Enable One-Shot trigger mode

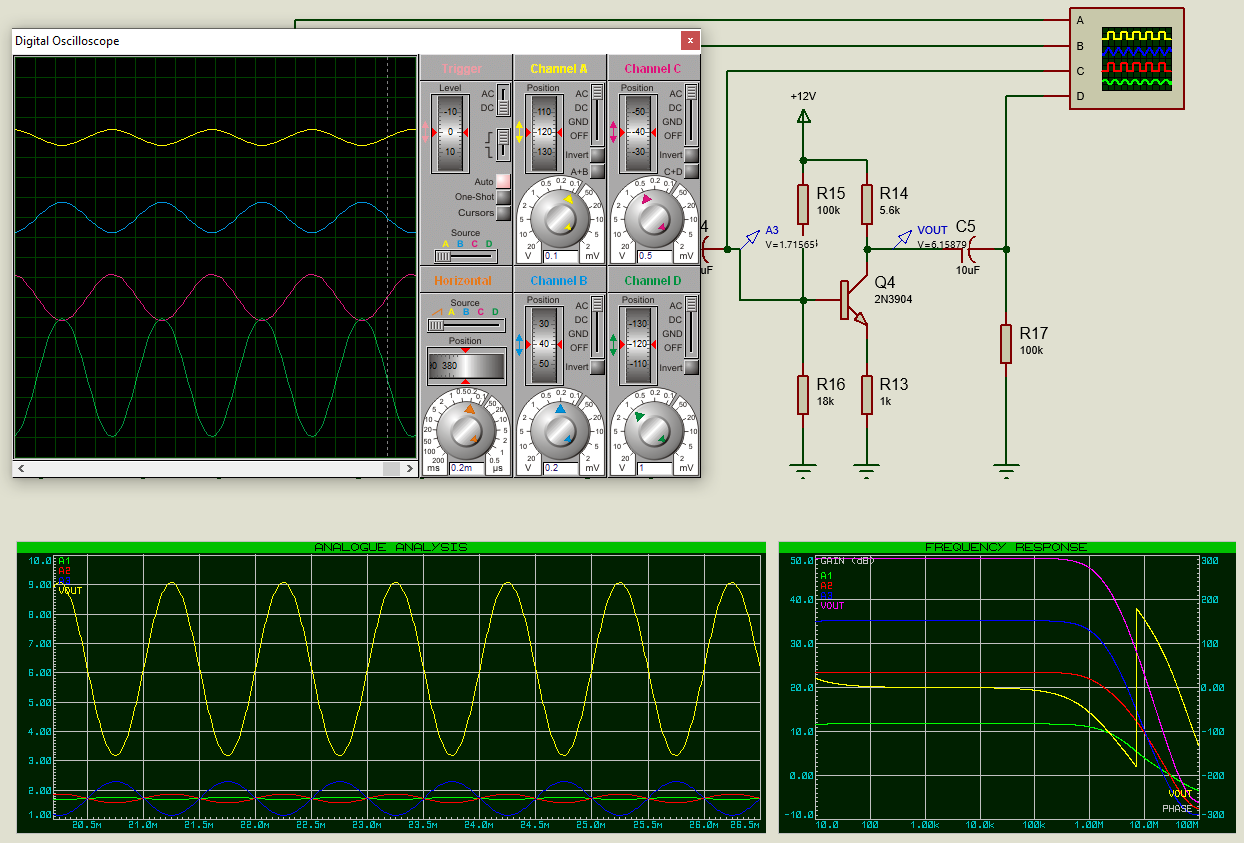(503, 197)
